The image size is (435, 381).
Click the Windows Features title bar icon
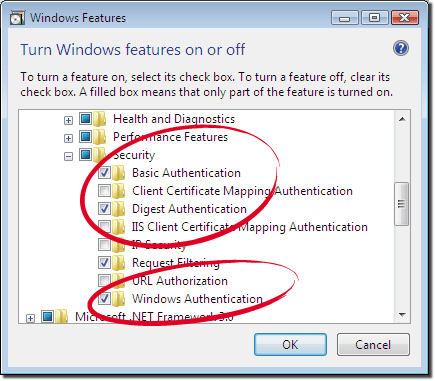[x=17, y=18]
